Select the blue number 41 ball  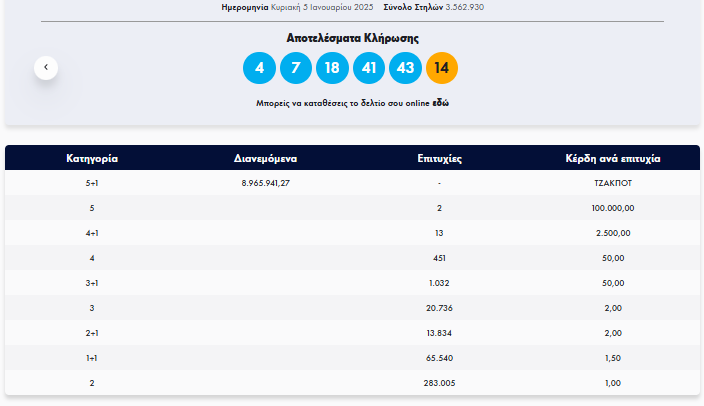[368, 68]
